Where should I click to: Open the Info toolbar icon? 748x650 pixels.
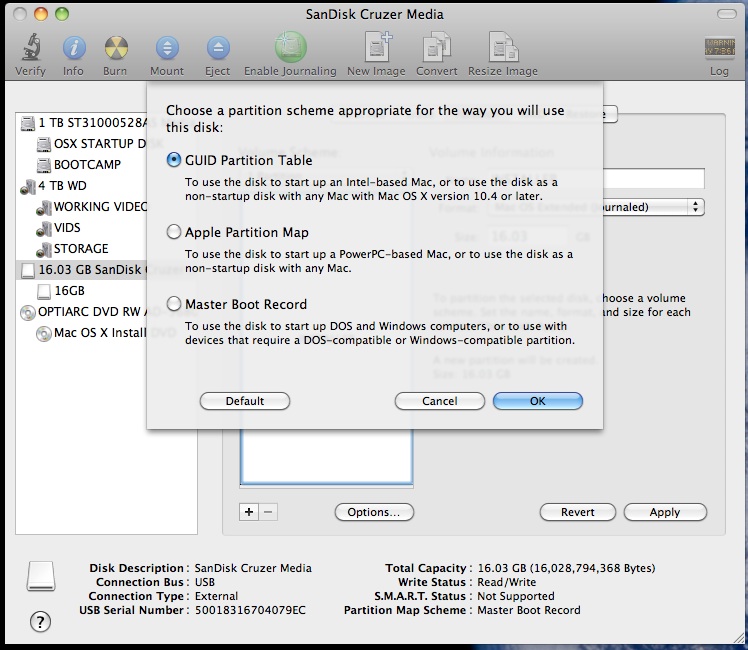point(73,48)
